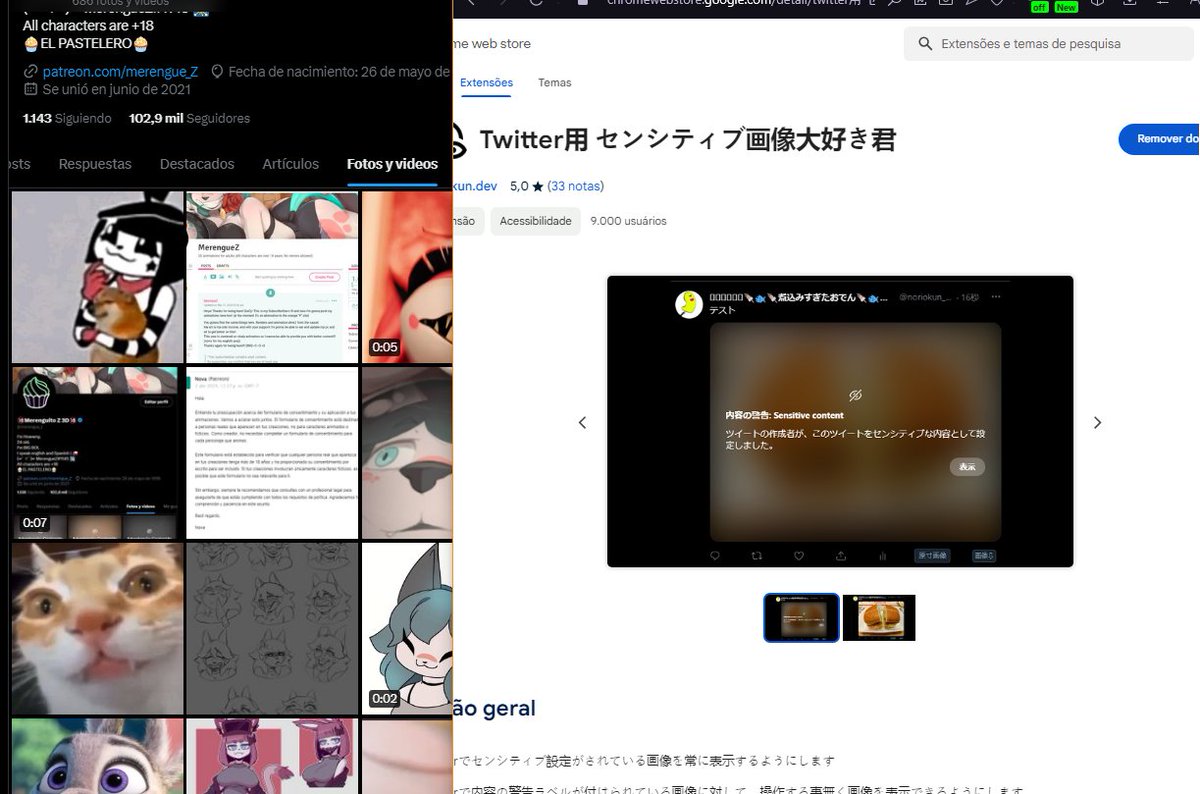Click the browser extension icon with 'New' badge
The width and height of the screenshot is (1200, 794).
point(1066,5)
